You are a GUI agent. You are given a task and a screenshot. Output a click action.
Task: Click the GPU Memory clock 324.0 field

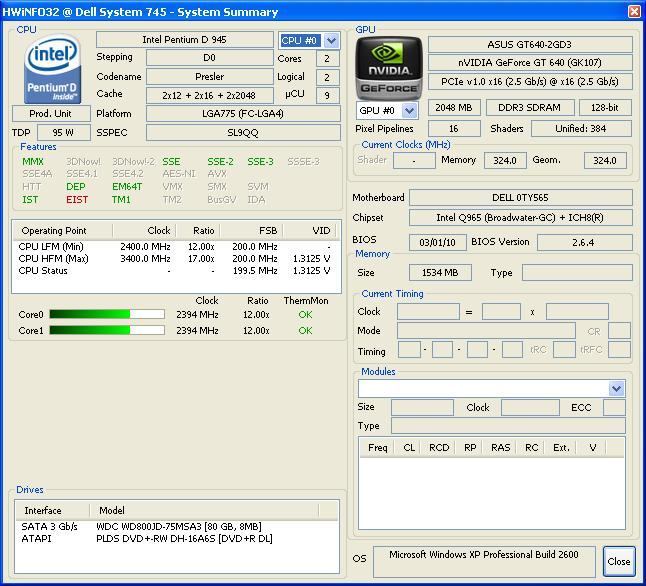point(505,160)
